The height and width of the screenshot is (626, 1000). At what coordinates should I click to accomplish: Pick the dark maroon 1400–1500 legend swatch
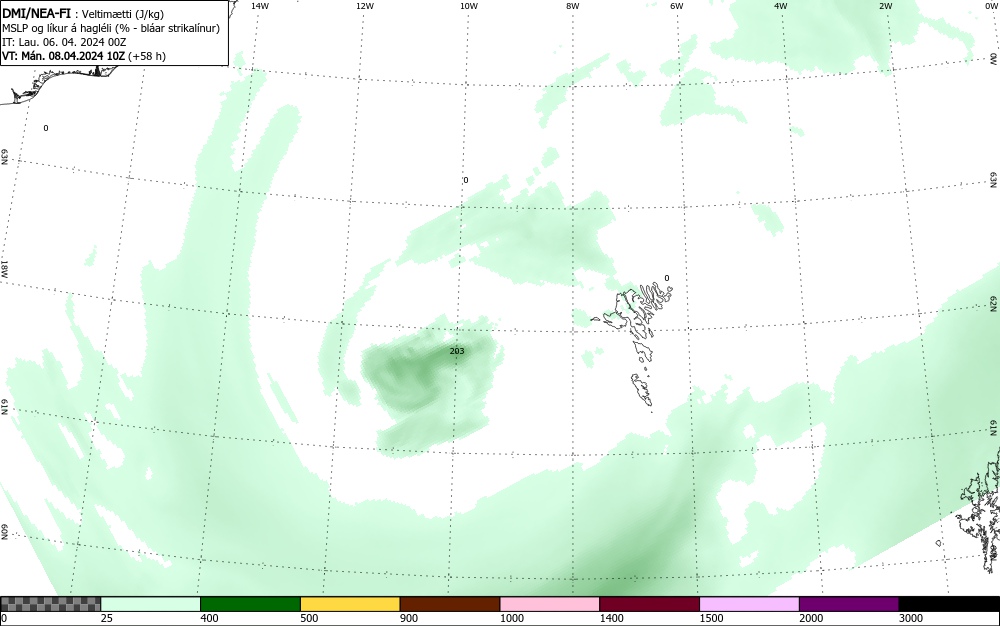pyautogui.click(x=649, y=604)
